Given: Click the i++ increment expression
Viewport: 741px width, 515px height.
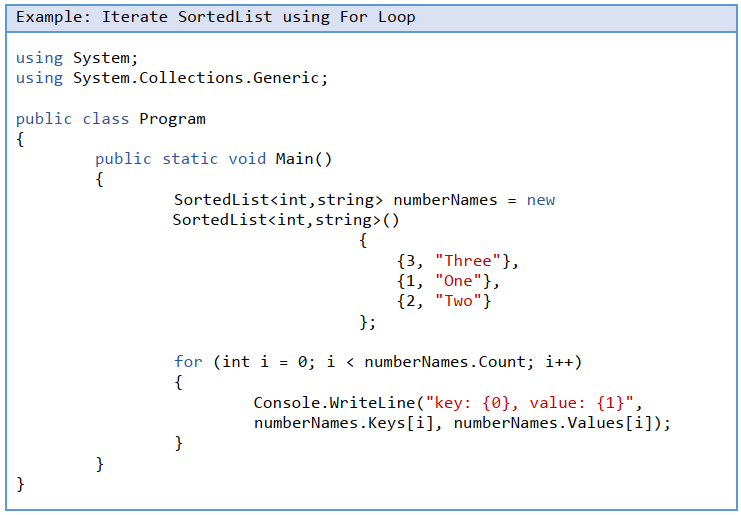Looking at the screenshot, I should (559, 362).
